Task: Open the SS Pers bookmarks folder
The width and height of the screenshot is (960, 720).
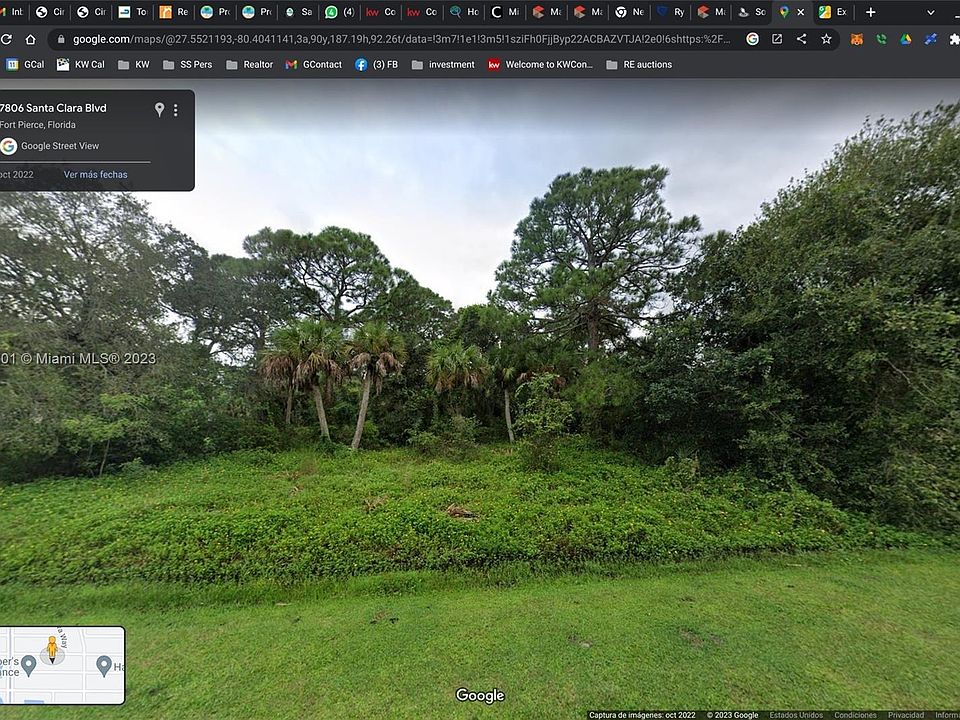Action: coord(187,64)
